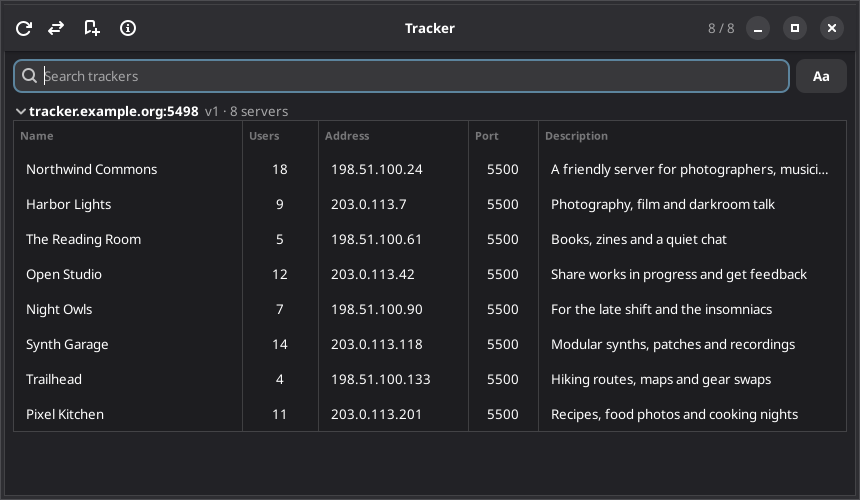Click truncated 'A friendly server for photographers' description
The height and width of the screenshot is (500, 860).
click(689, 169)
